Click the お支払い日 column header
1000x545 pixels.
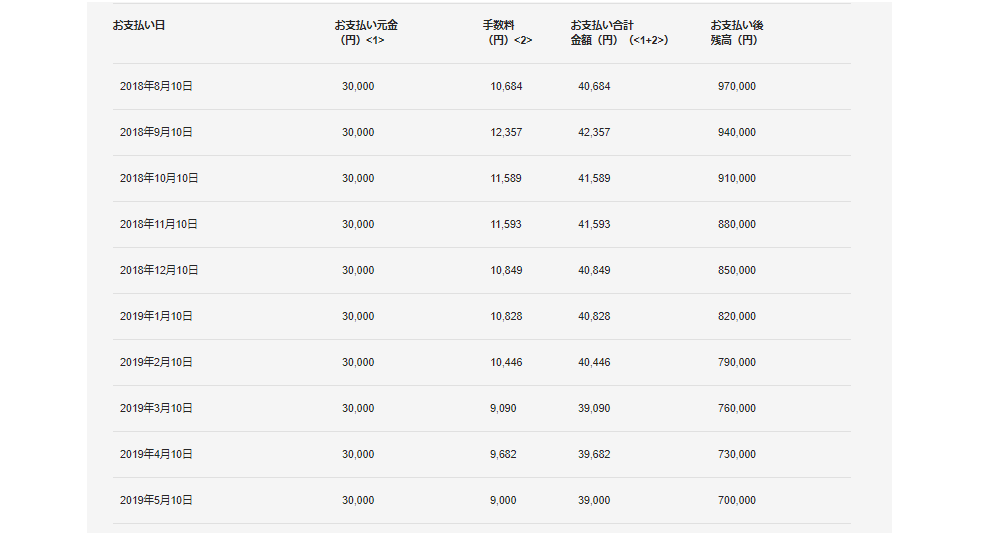(139, 25)
